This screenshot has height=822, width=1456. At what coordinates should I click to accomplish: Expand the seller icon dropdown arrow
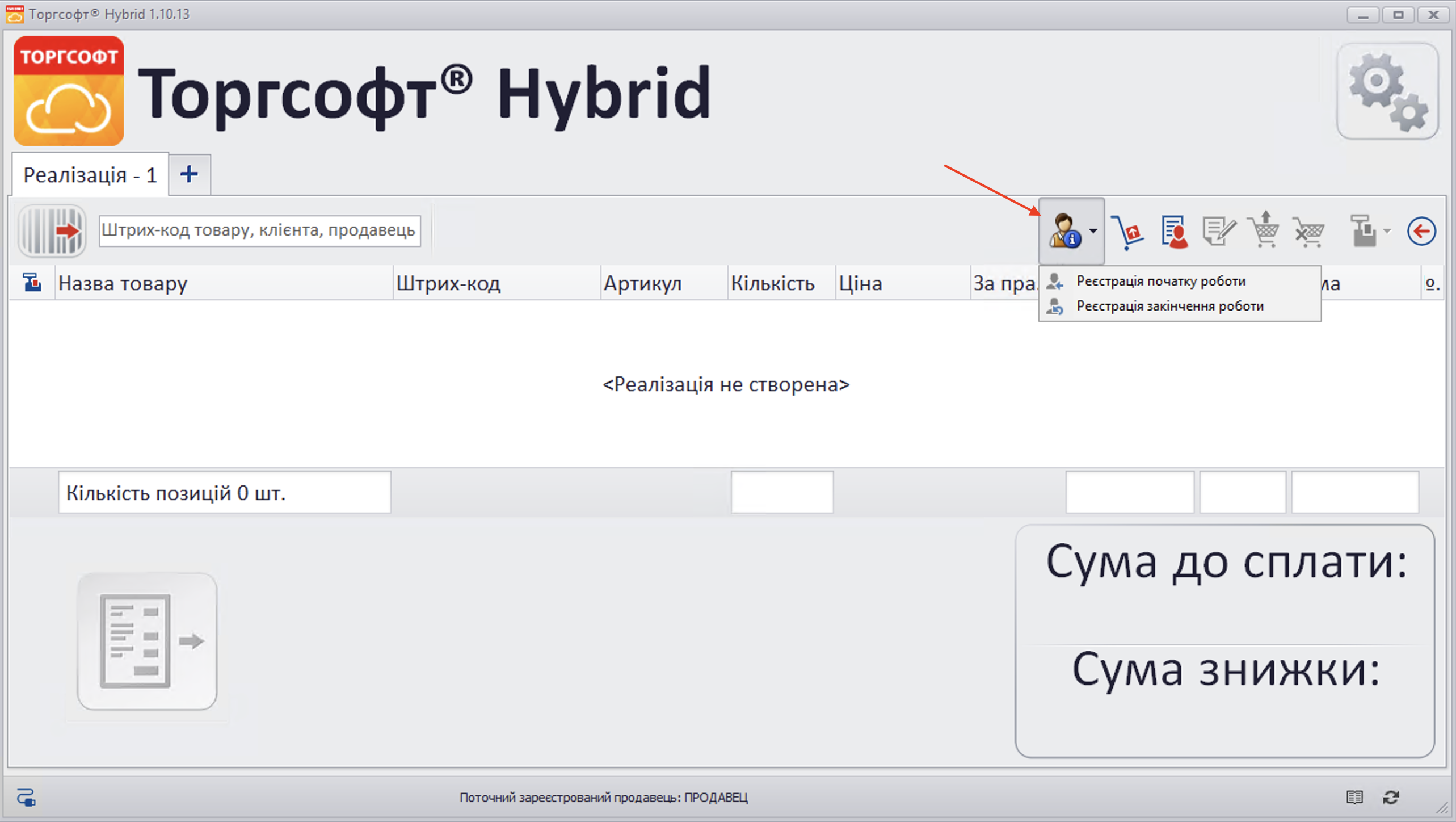[x=1094, y=231]
